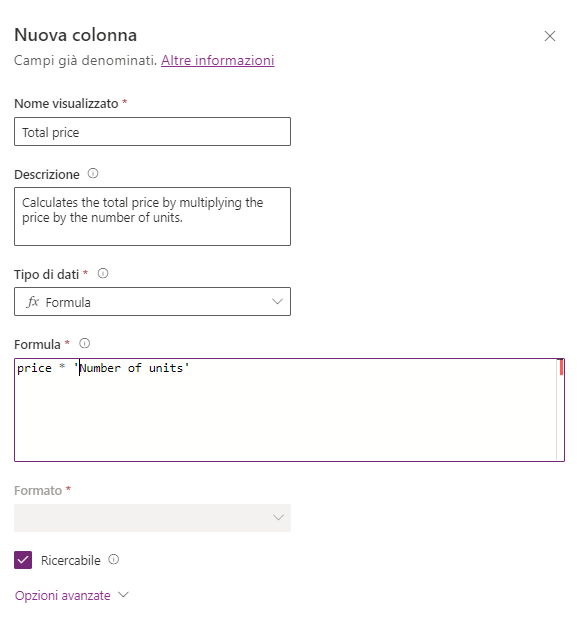
Task: Click the chevron next to Opzioni avanzate
Action: 123,595
